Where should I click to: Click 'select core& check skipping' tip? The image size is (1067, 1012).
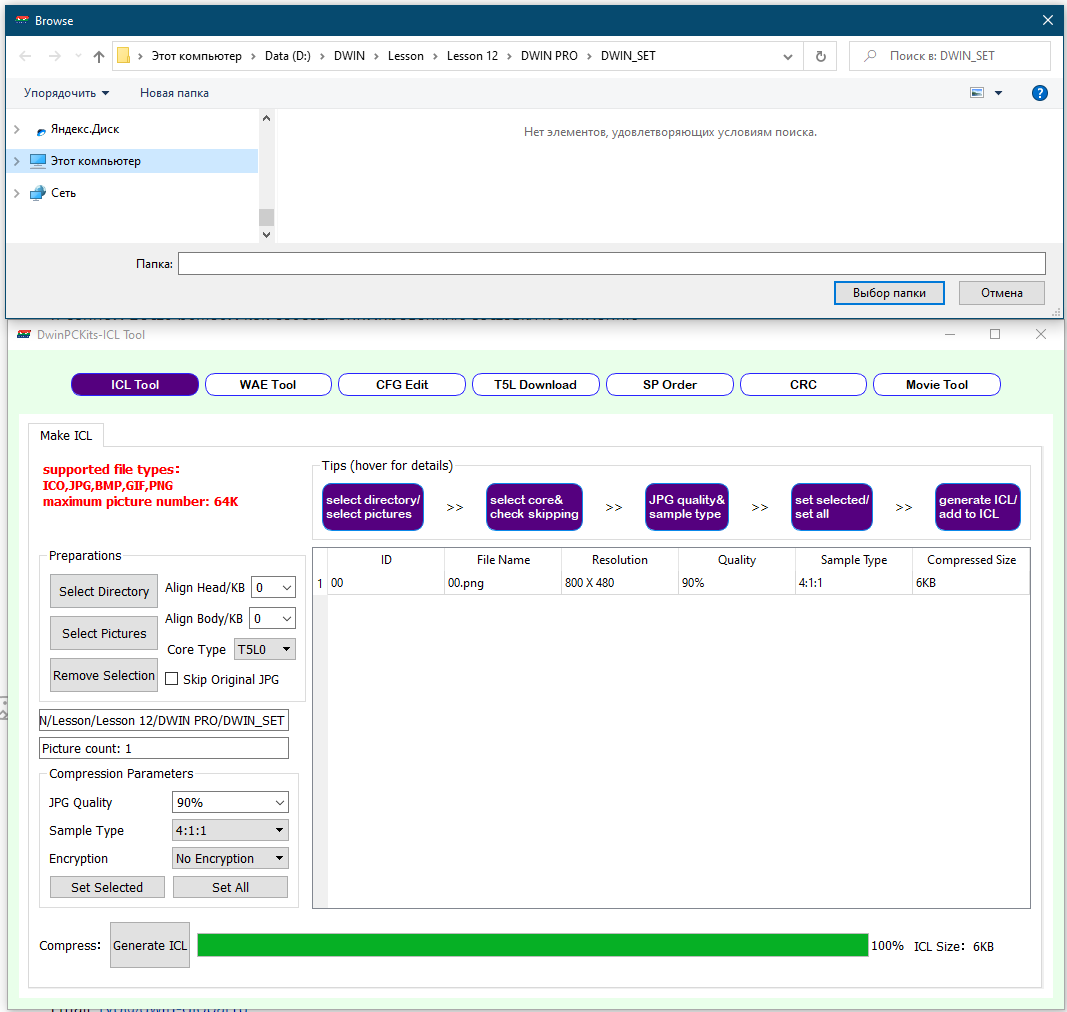tap(534, 507)
